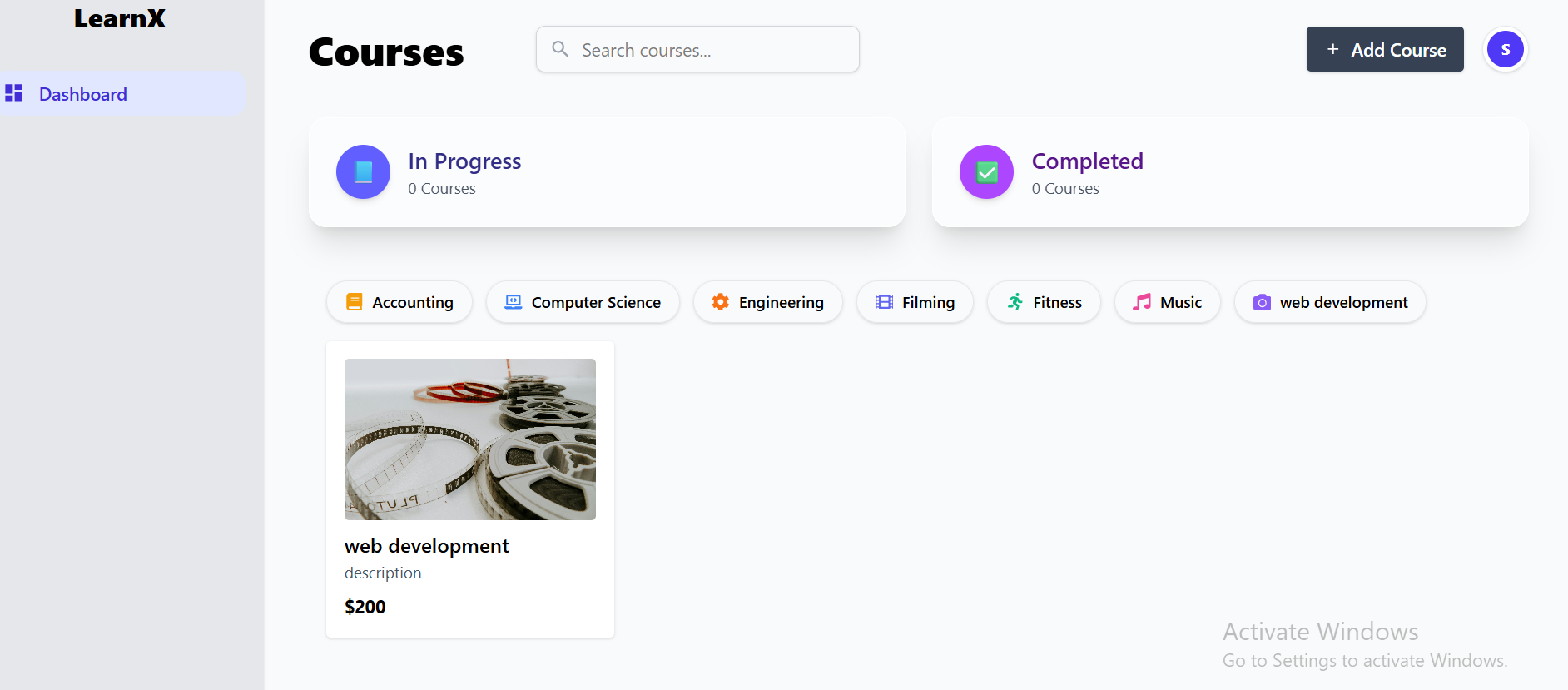Screen dimensions: 1568x690
Task: Click the purple checkmark Completed icon
Action: pyautogui.click(x=986, y=172)
